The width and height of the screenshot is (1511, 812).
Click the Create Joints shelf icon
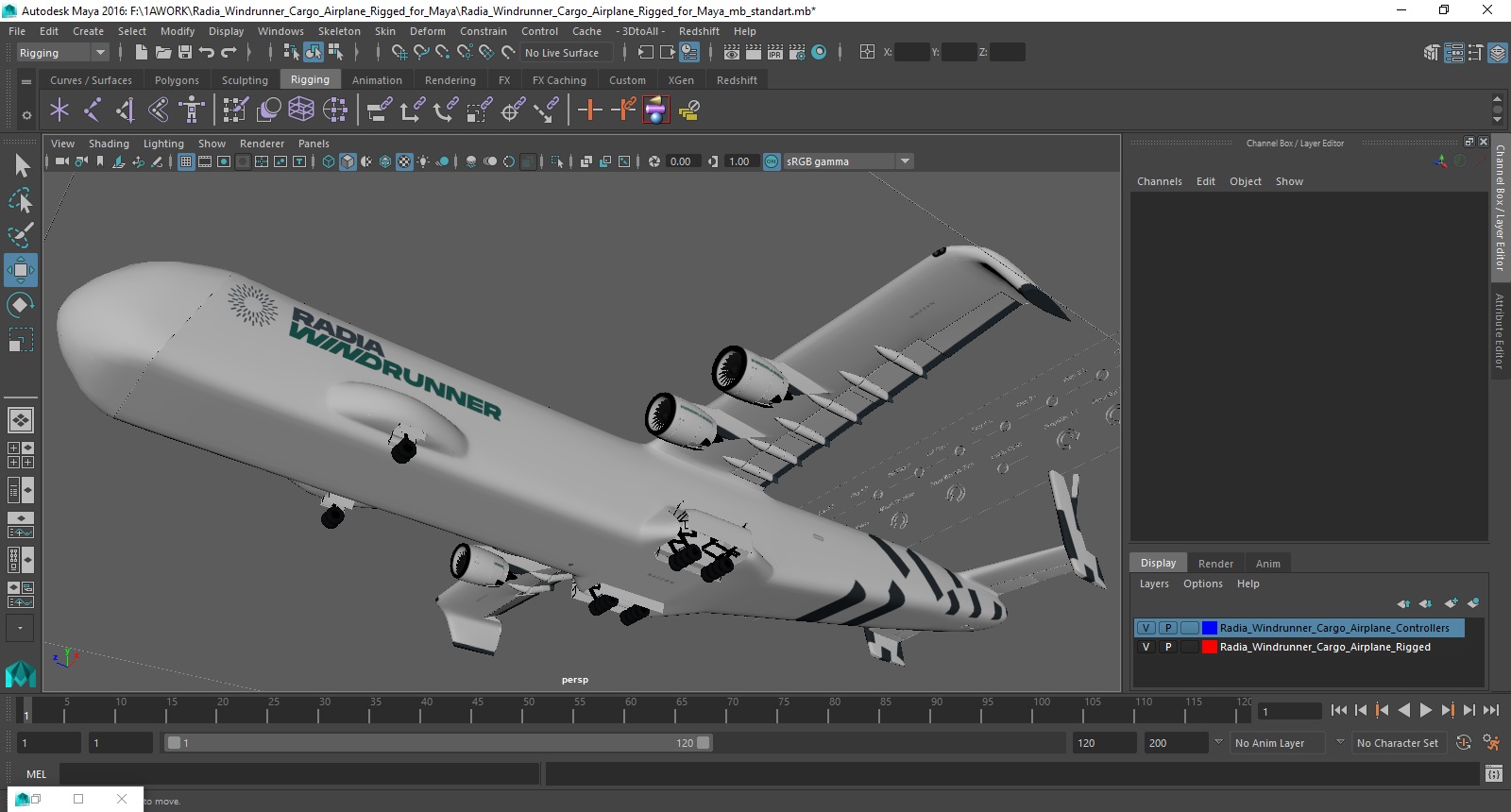pos(92,110)
